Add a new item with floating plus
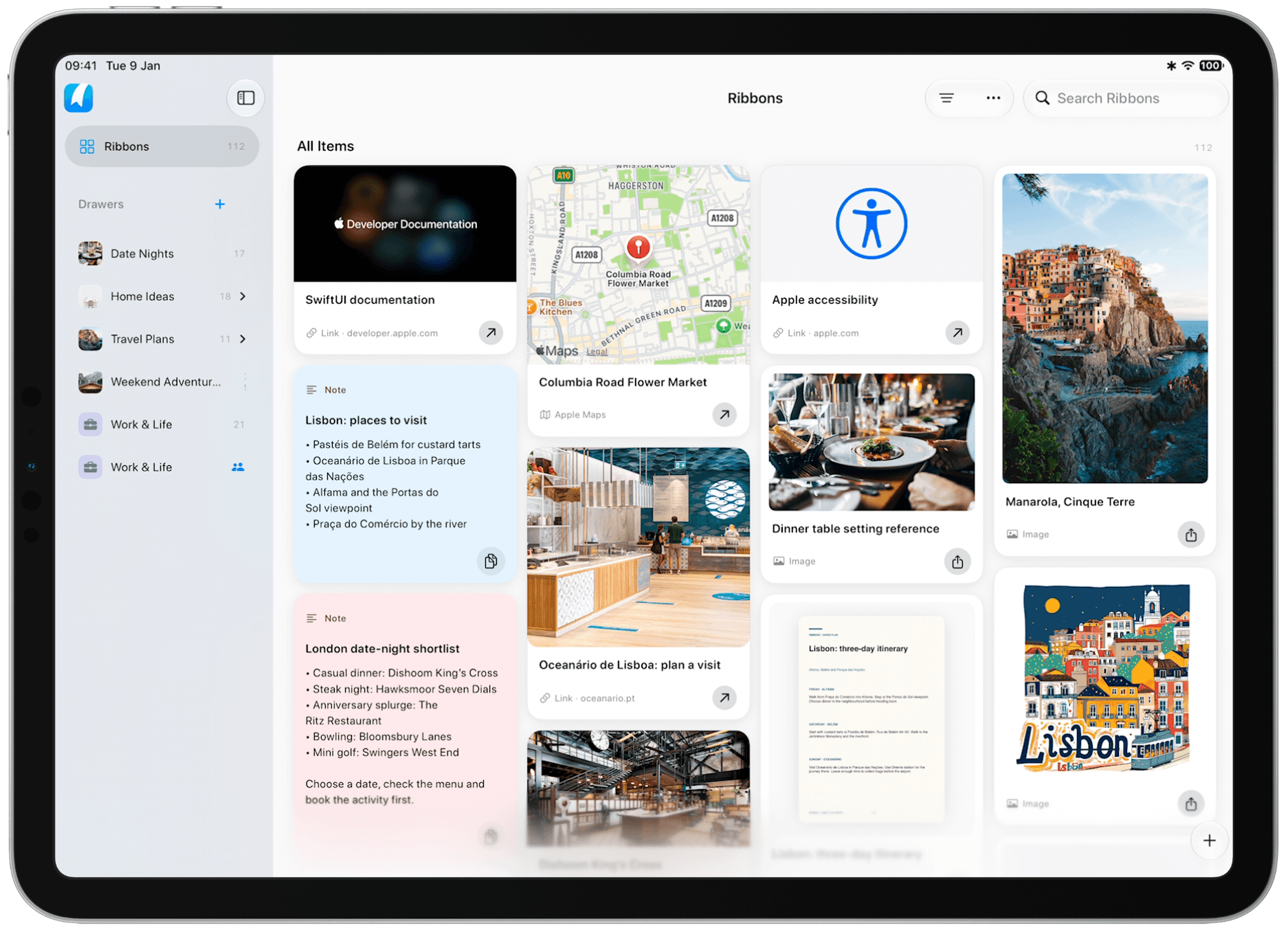This screenshot has height=932, width=1288. (x=1209, y=840)
